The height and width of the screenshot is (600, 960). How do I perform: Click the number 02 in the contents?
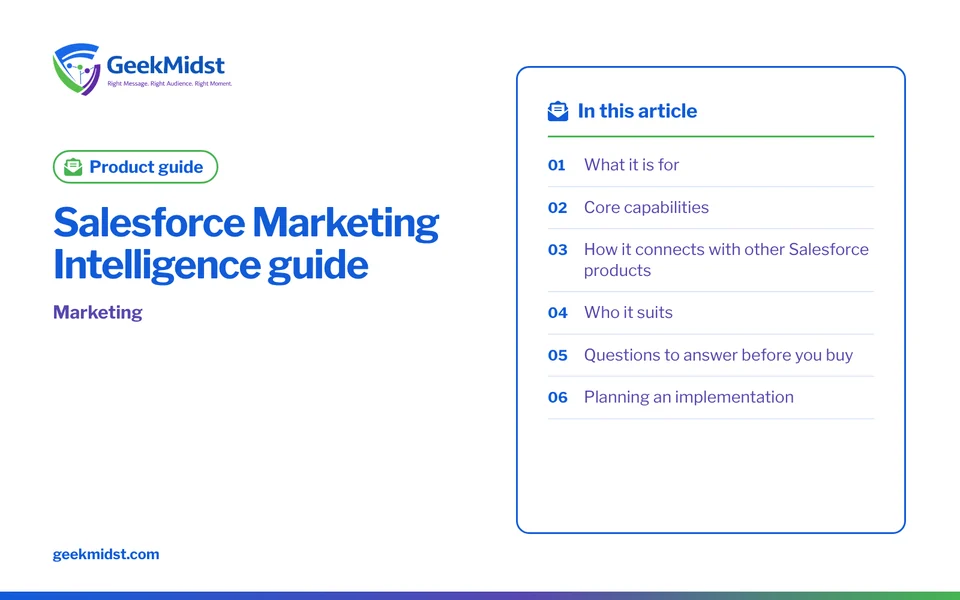(558, 208)
